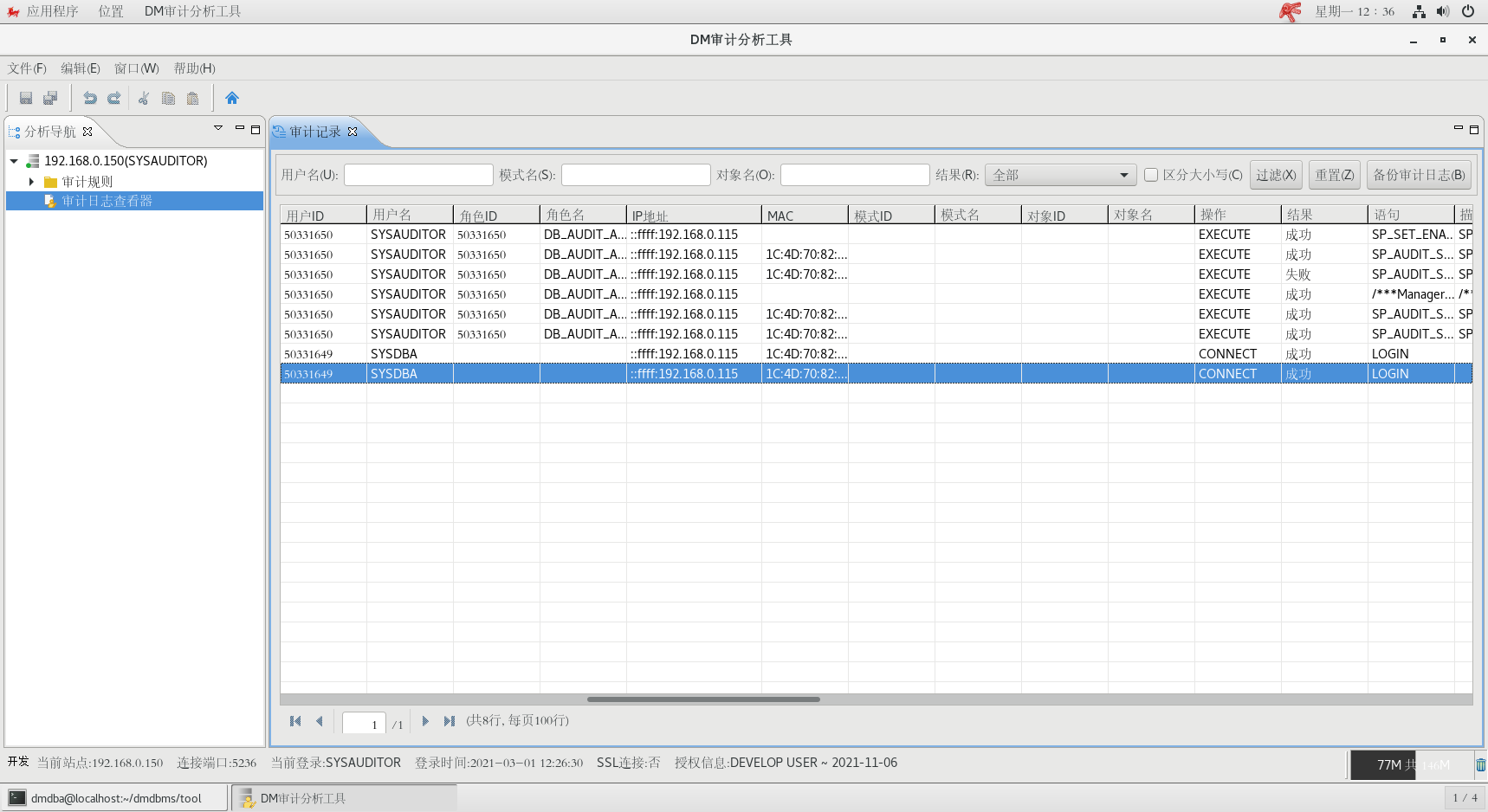Close the 分析导航 navigation tab

tap(87, 132)
